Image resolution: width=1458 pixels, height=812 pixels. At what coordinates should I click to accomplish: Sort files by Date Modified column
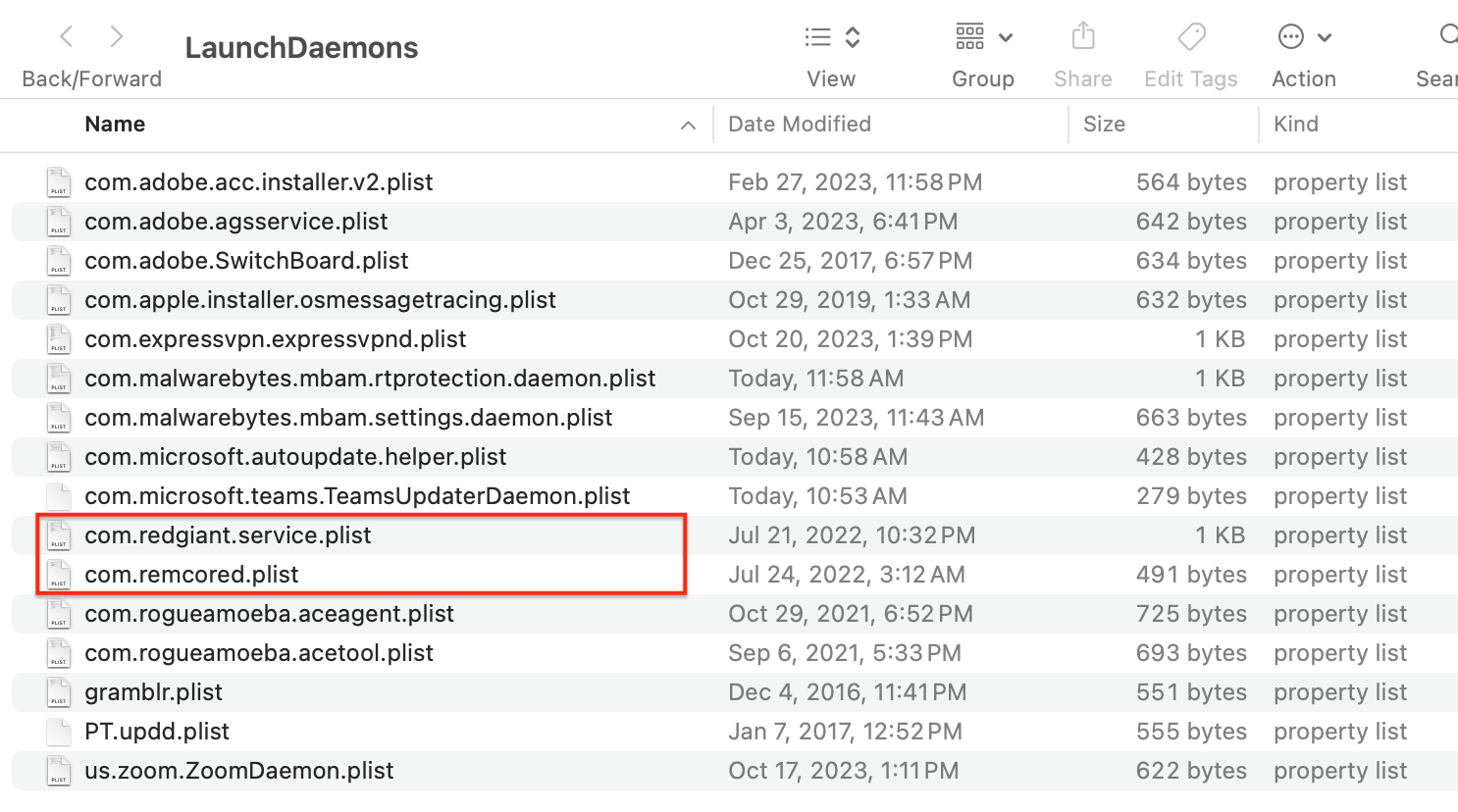pos(800,125)
